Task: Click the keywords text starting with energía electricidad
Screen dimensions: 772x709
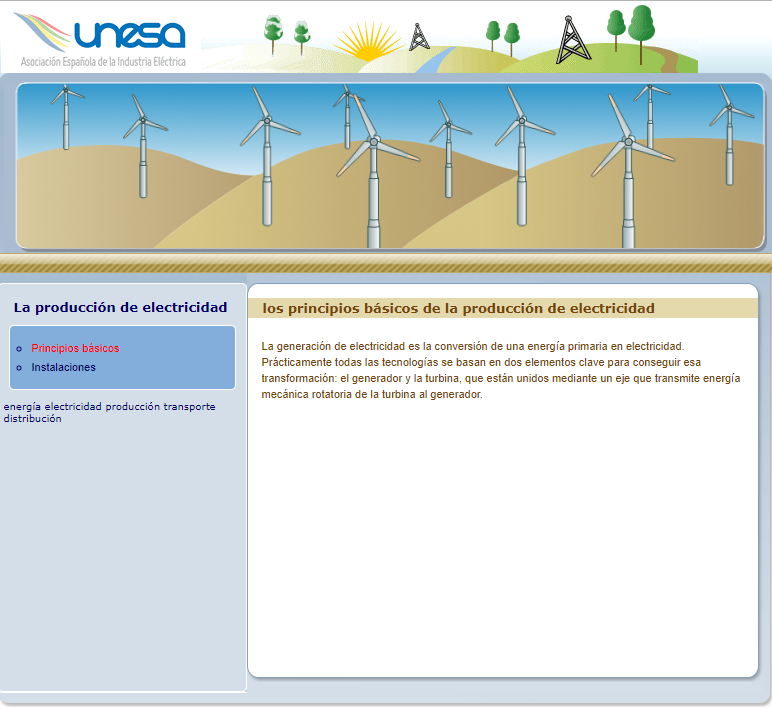Action: pos(109,412)
